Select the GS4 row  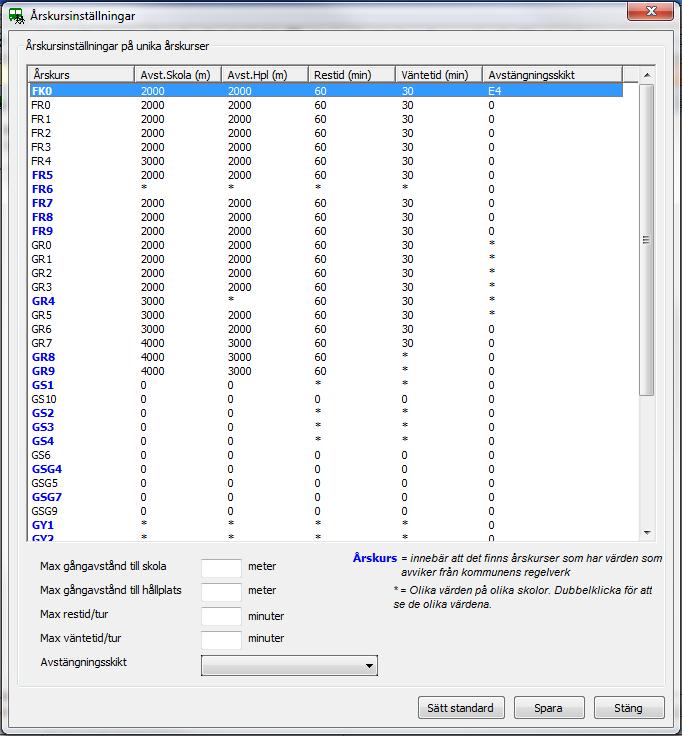[x=326, y=441]
